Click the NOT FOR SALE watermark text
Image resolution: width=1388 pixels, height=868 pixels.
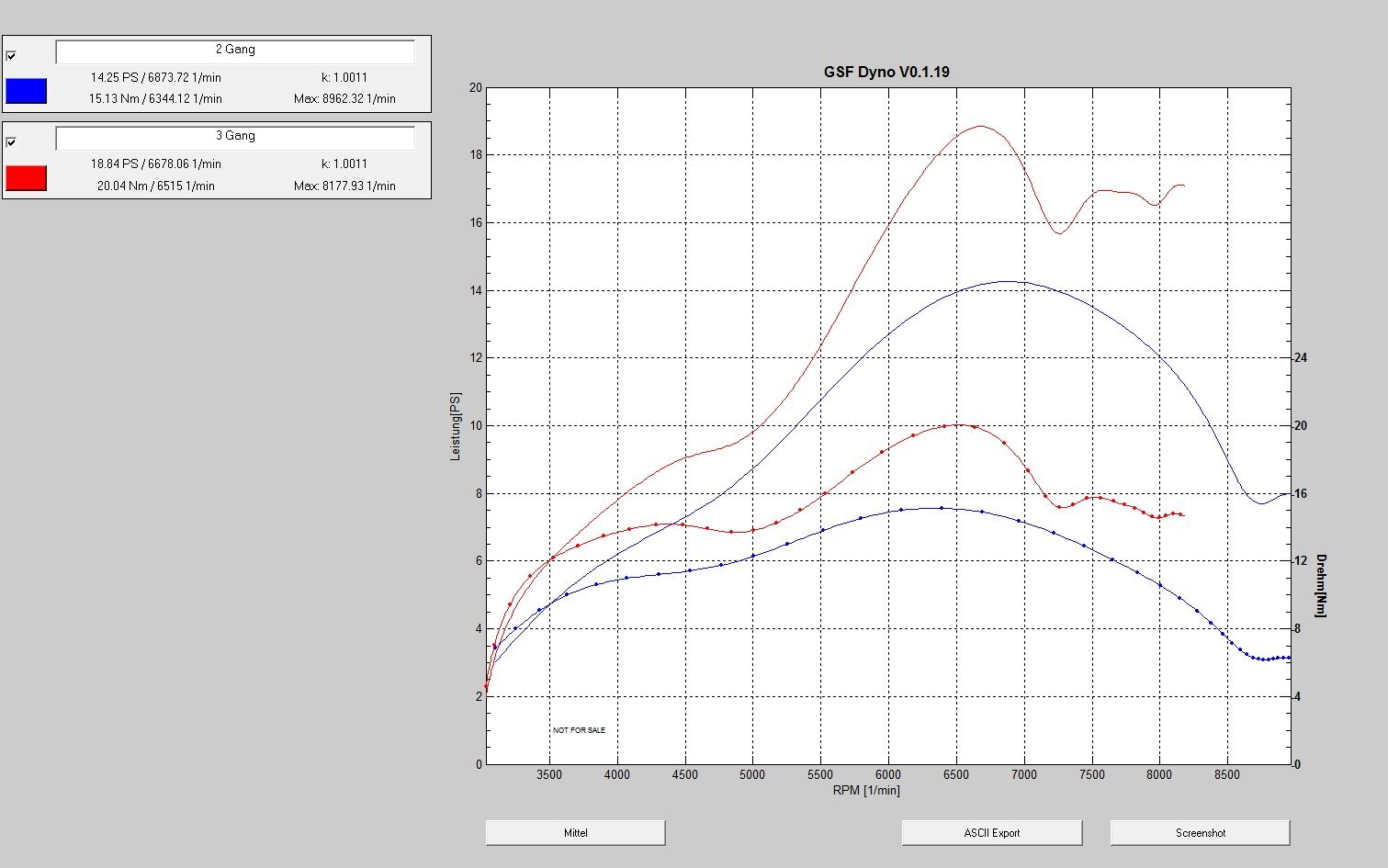(579, 730)
